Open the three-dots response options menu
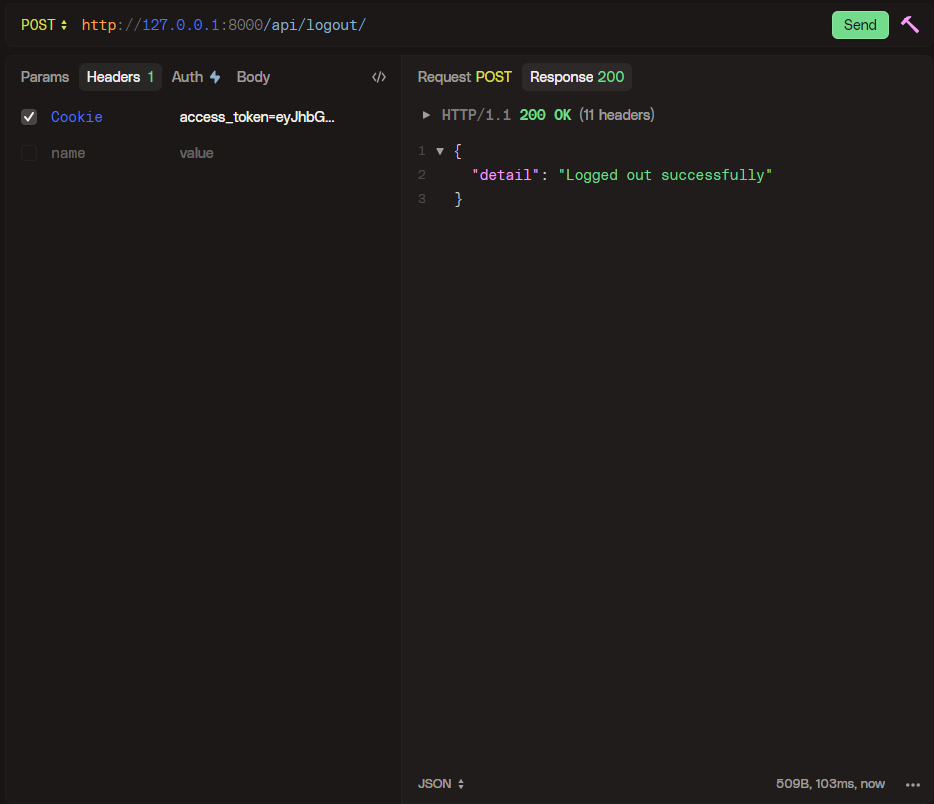 [x=912, y=784]
